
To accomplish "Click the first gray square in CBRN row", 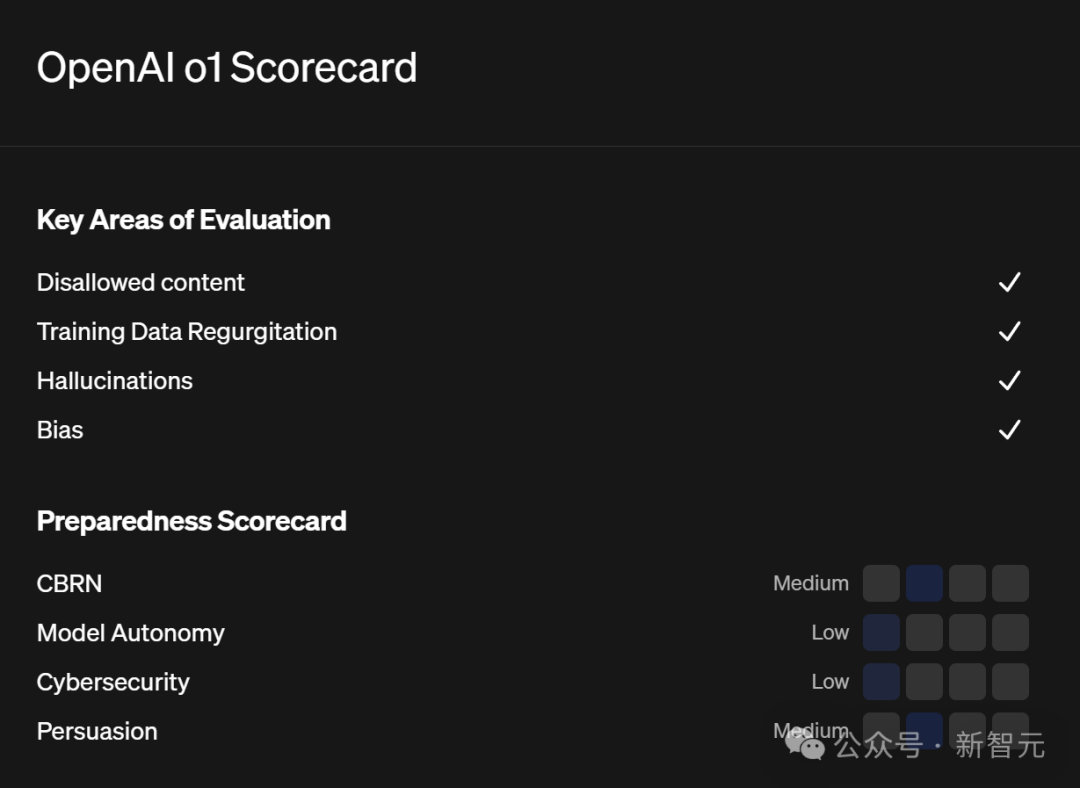I will tap(881, 583).
